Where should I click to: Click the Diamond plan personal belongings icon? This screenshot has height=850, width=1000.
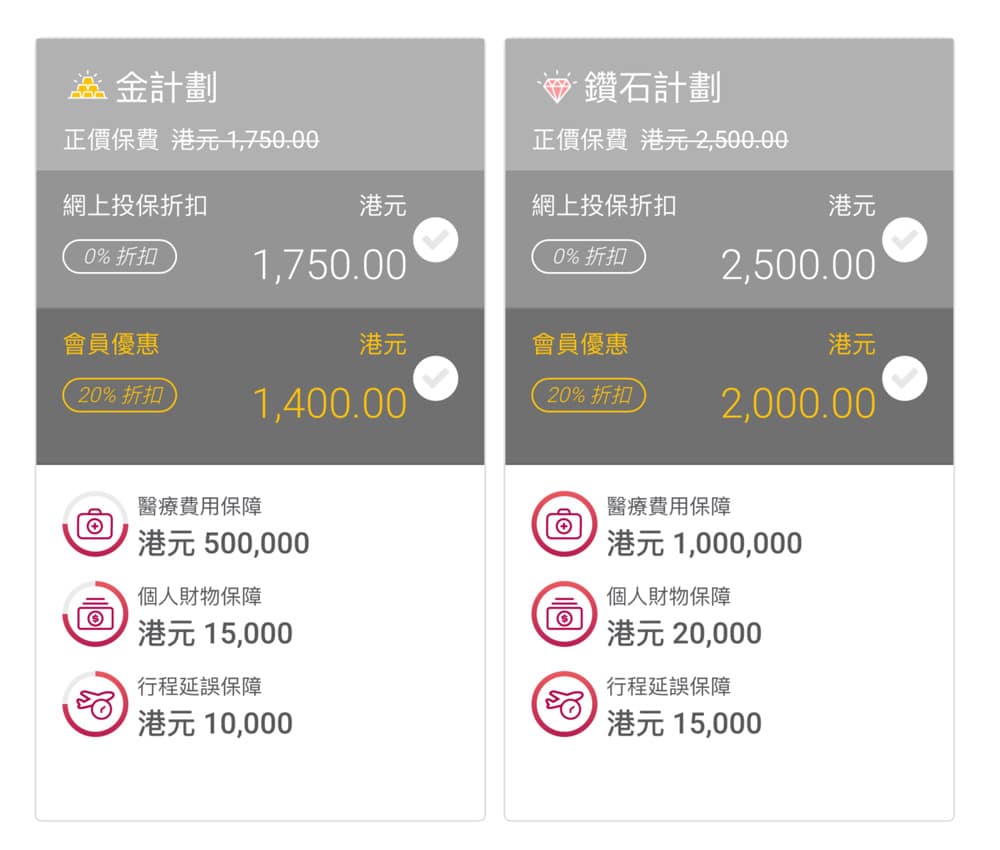[x=564, y=615]
